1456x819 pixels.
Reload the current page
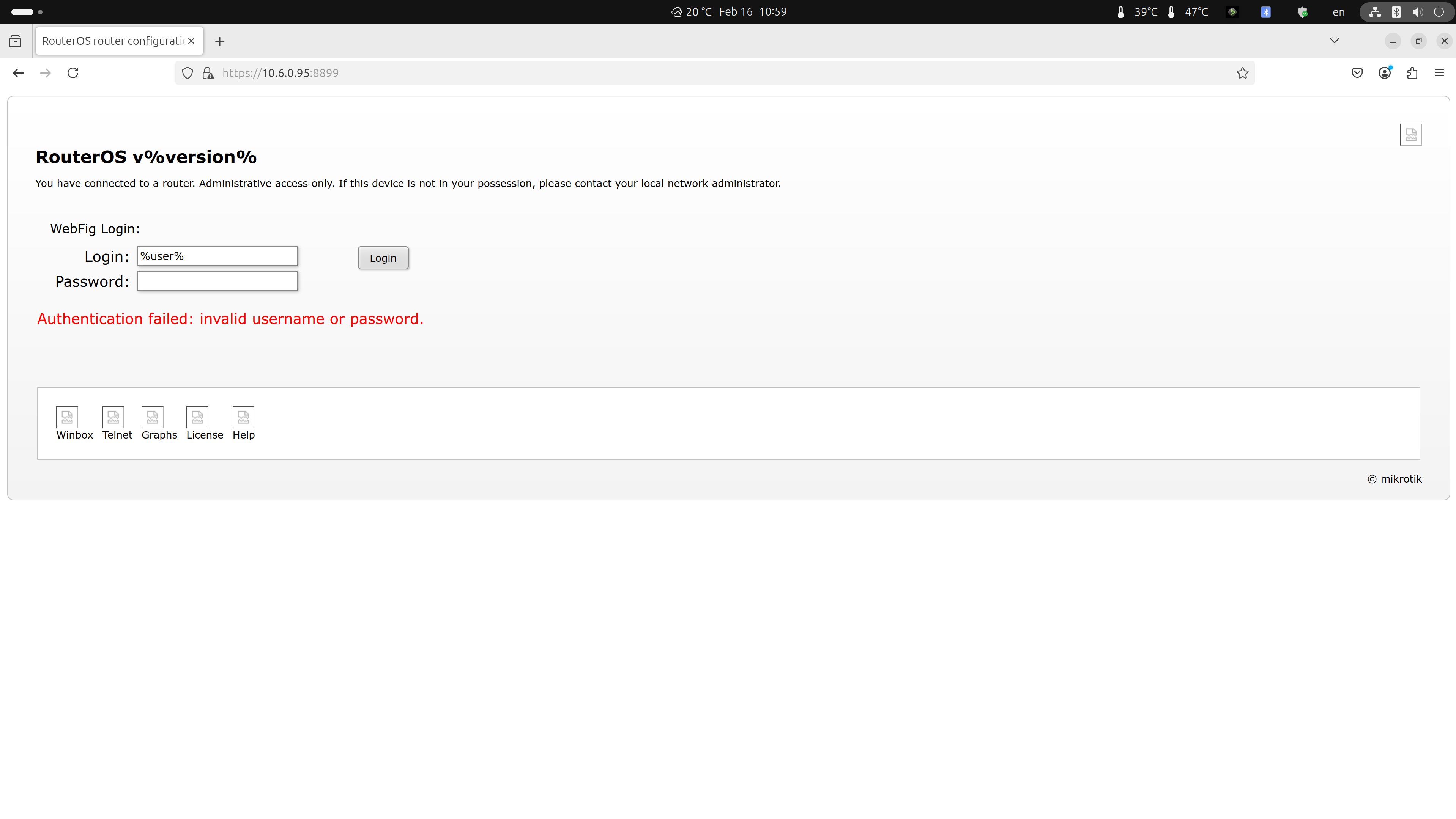[x=73, y=73]
